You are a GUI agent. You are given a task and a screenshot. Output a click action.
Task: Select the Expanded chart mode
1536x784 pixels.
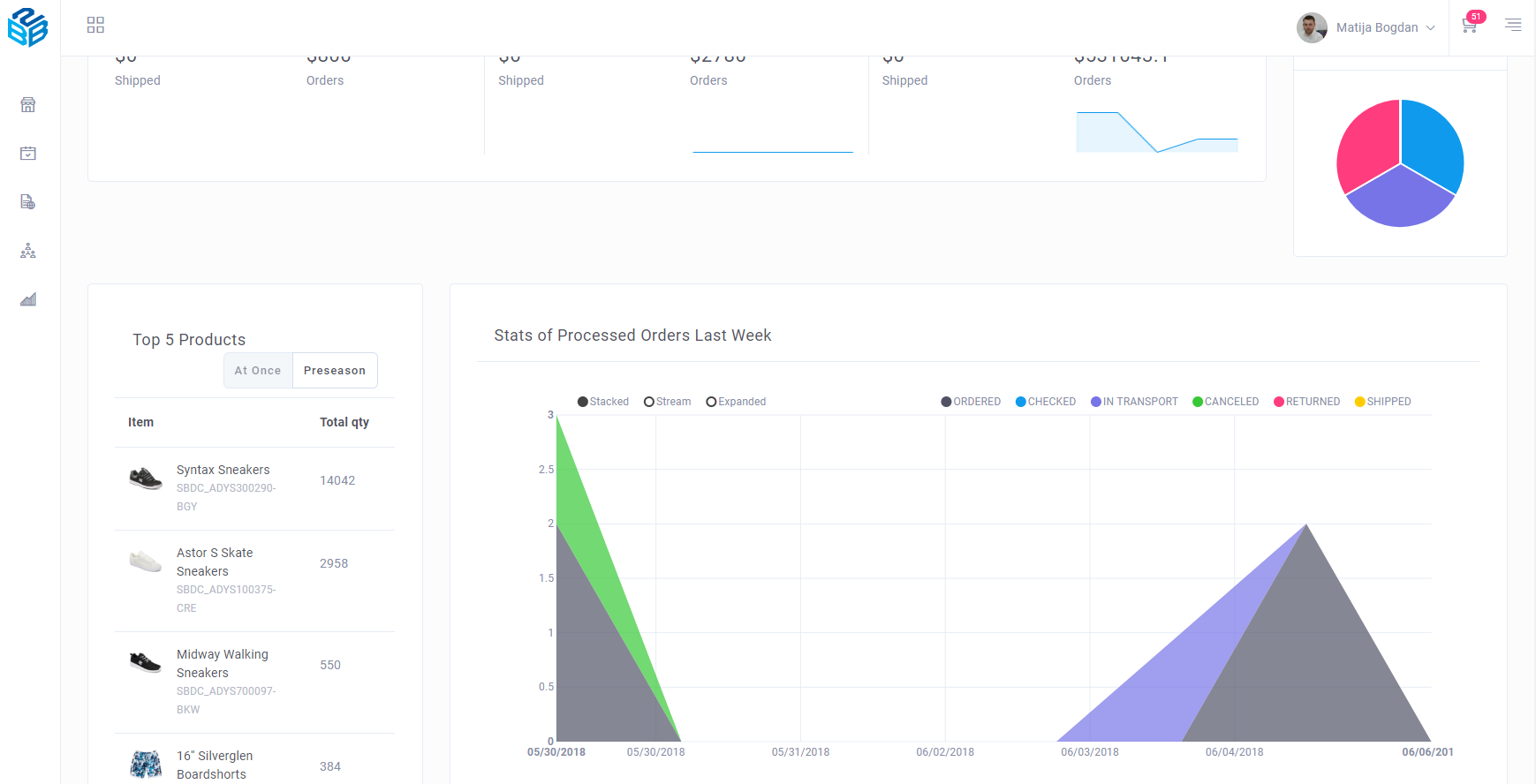pyautogui.click(x=736, y=402)
